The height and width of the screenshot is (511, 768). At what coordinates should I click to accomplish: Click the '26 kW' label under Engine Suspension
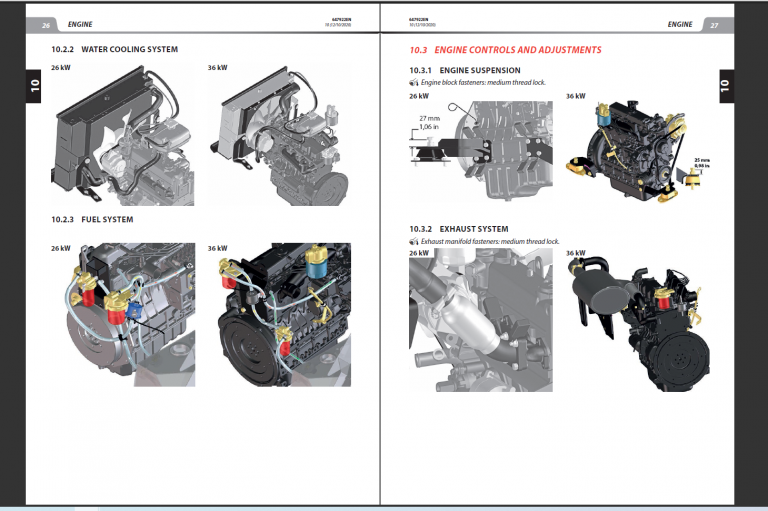click(419, 96)
